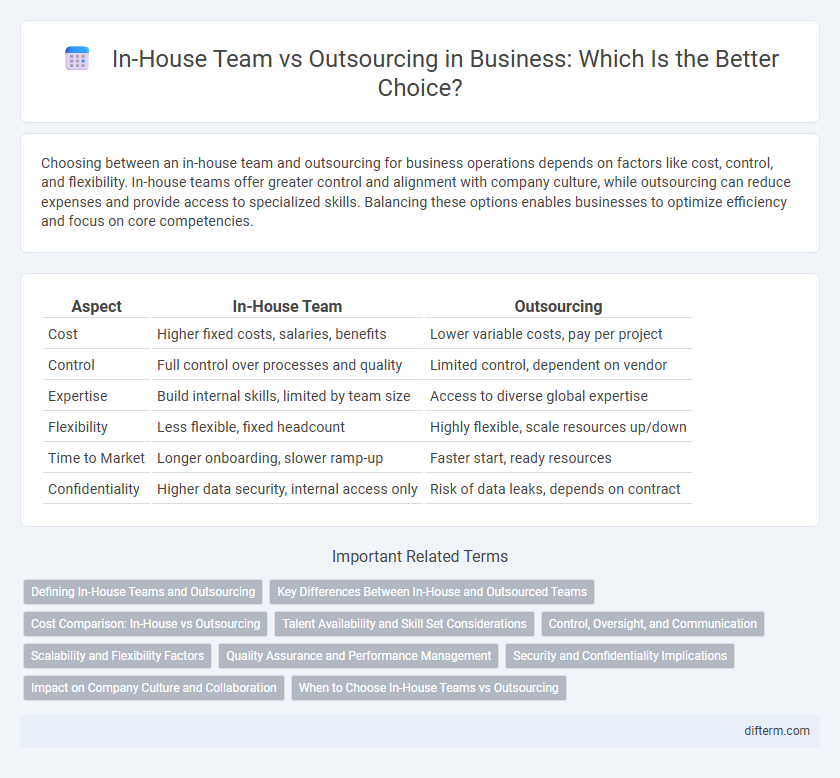The width and height of the screenshot is (840, 778).
Task: Click 'Quality Assurance and Performance Management' tag
Action: tap(358, 656)
